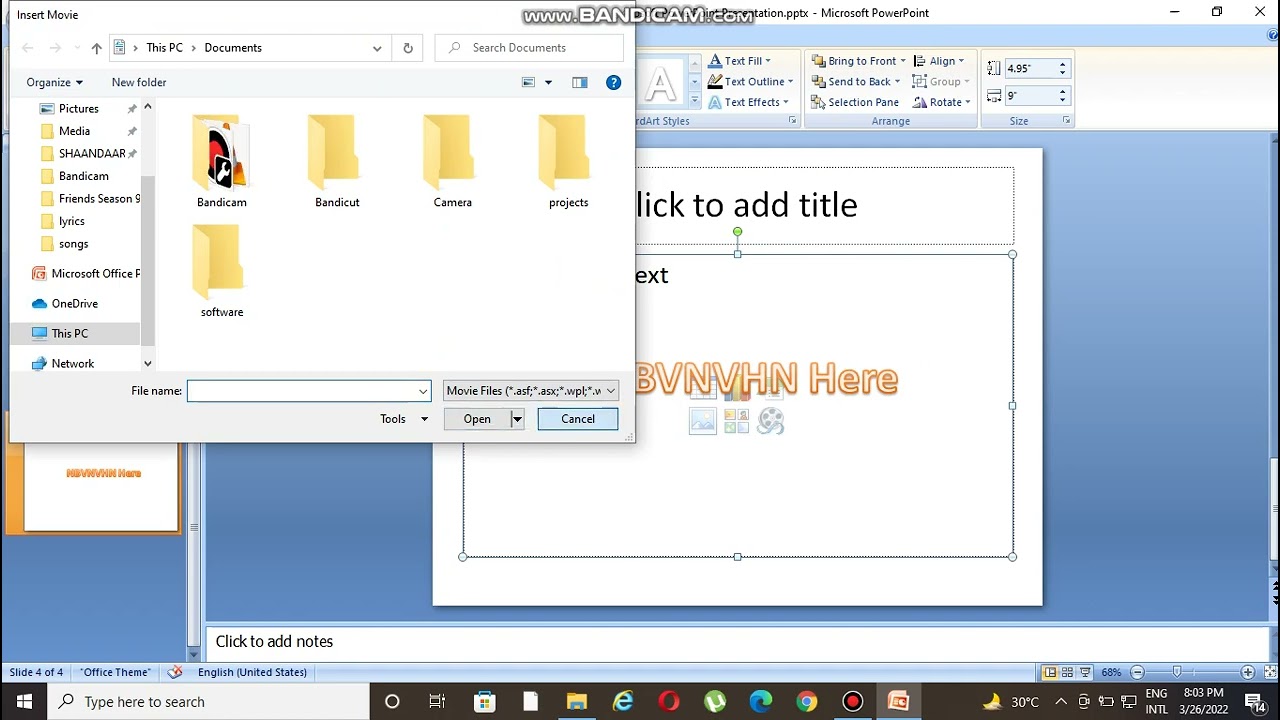Viewport: 1280px width, 720px height.
Task: Decrease the shape width spinner
Action: point(1062,101)
